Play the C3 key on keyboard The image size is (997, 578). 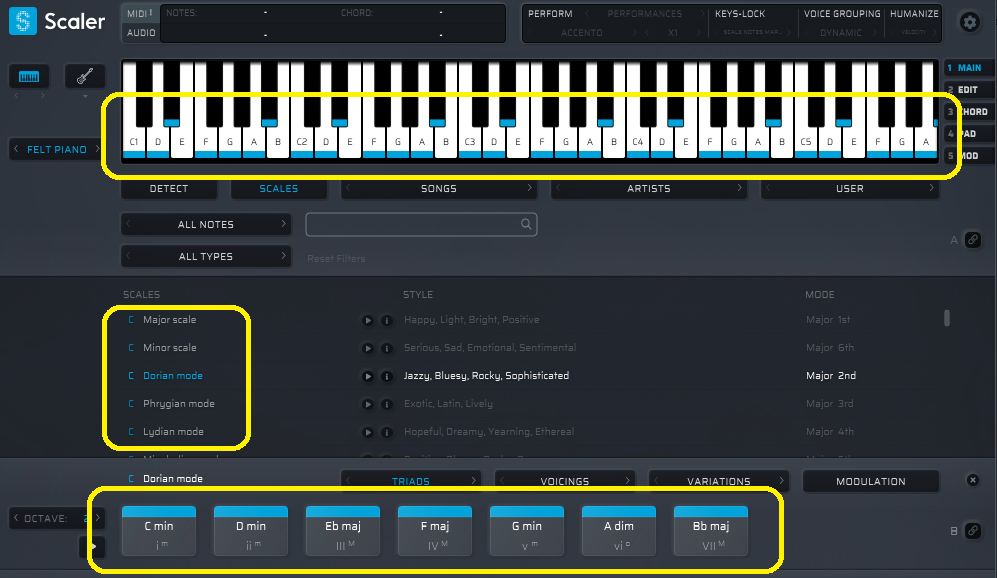(470, 142)
